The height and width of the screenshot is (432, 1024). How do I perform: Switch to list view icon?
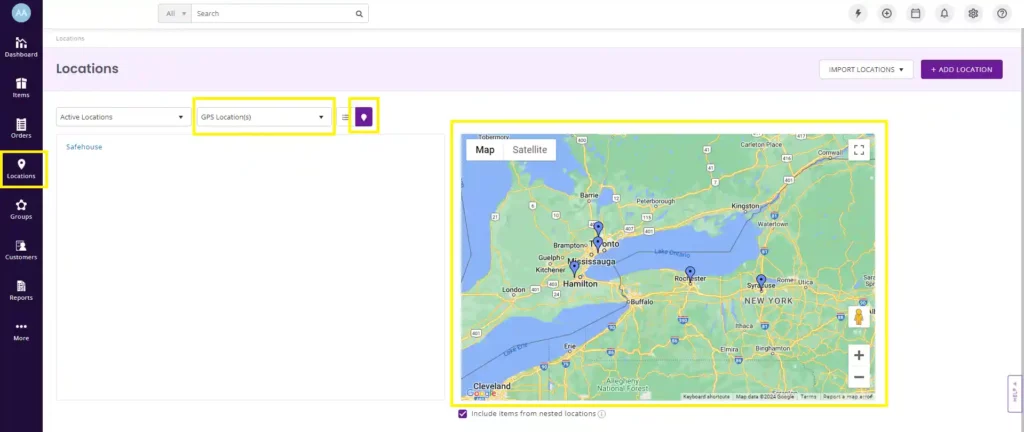[345, 117]
